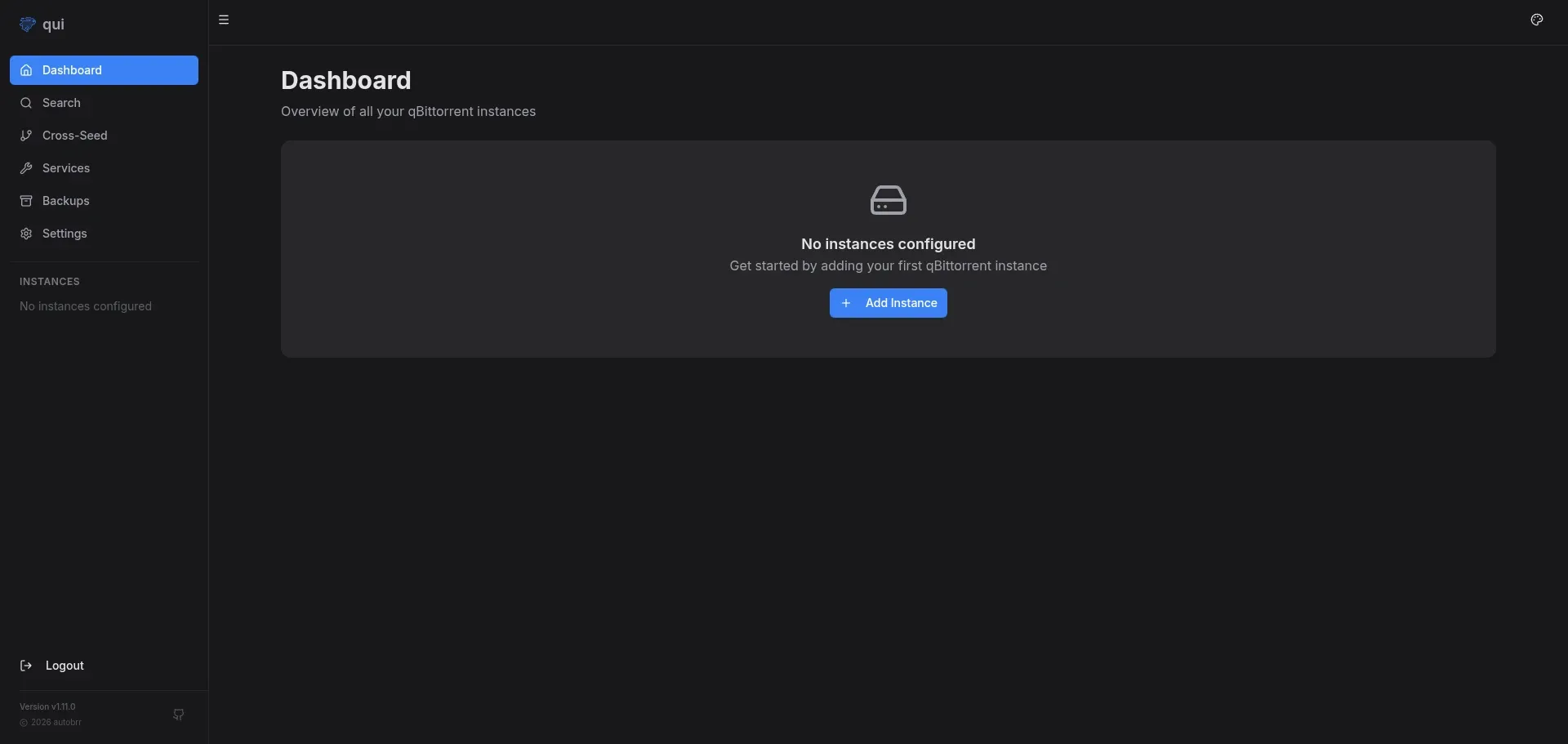Click the Logout arrow icon
Screen dimensions: 1568x744
(26, 666)
